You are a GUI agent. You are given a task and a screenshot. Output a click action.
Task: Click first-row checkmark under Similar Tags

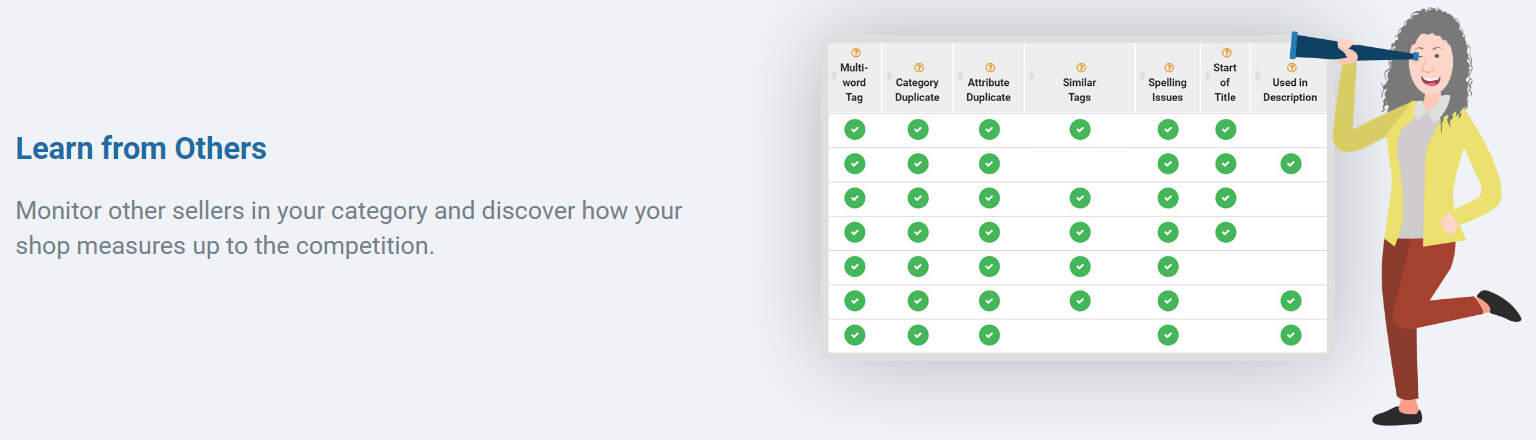[x=1079, y=129]
